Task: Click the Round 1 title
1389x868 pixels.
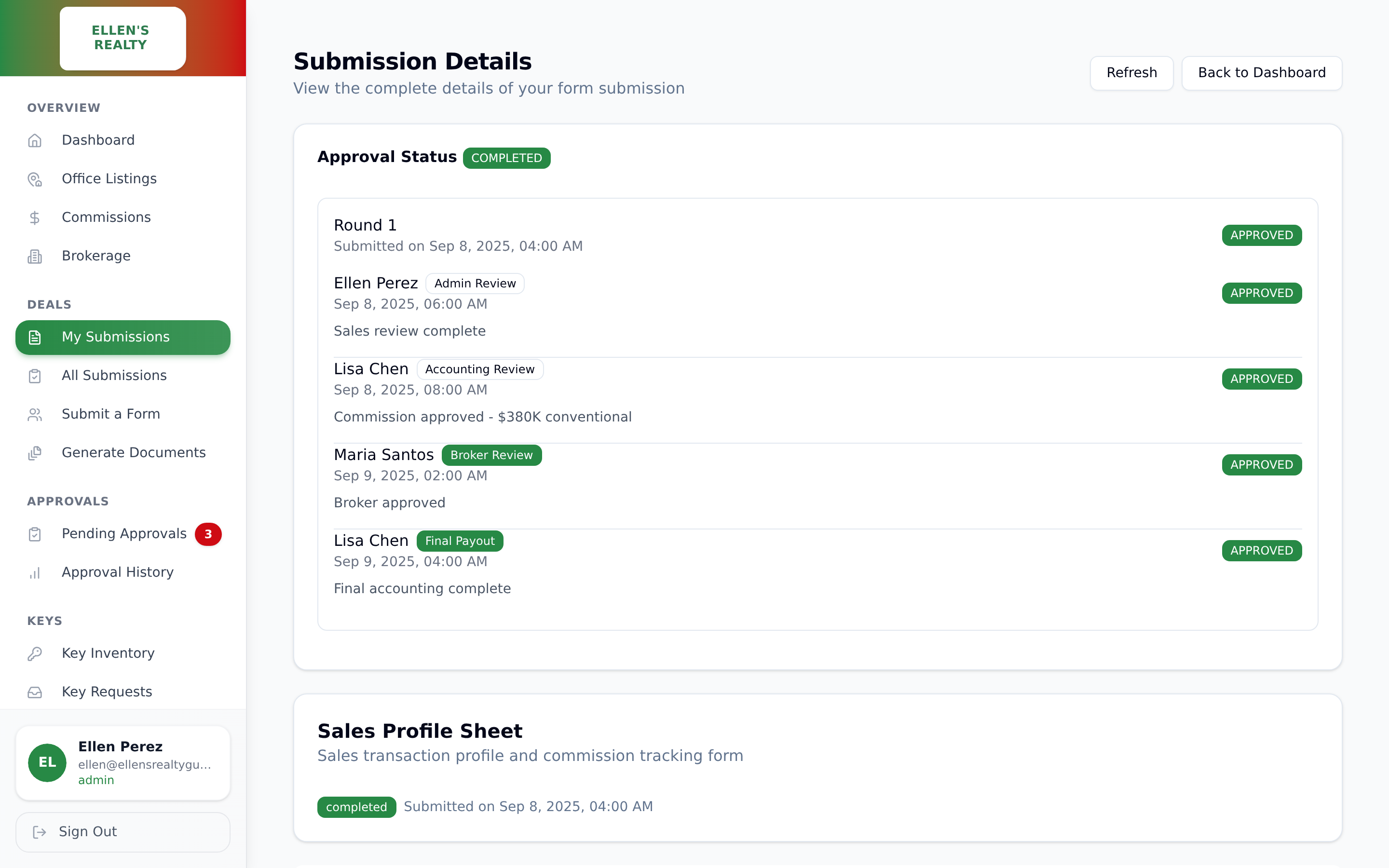Action: tap(365, 225)
